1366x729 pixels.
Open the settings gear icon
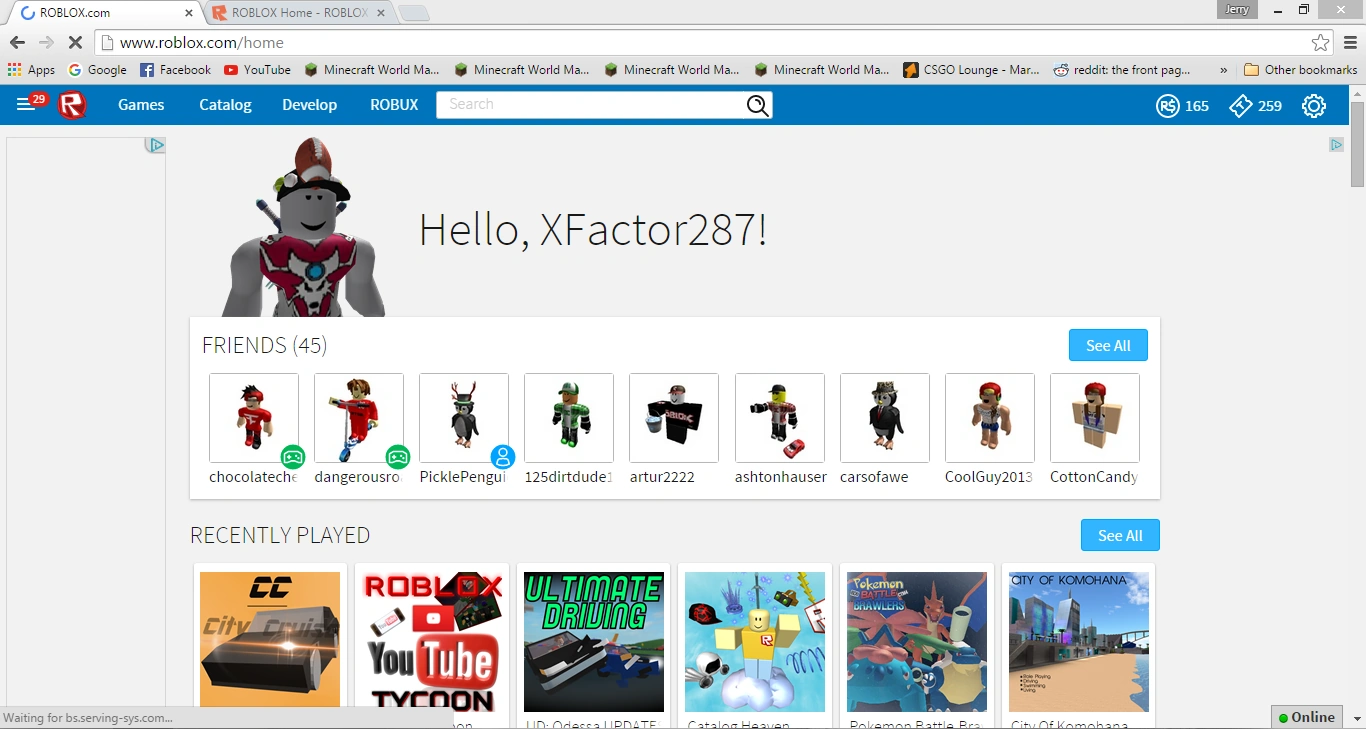(1313, 106)
